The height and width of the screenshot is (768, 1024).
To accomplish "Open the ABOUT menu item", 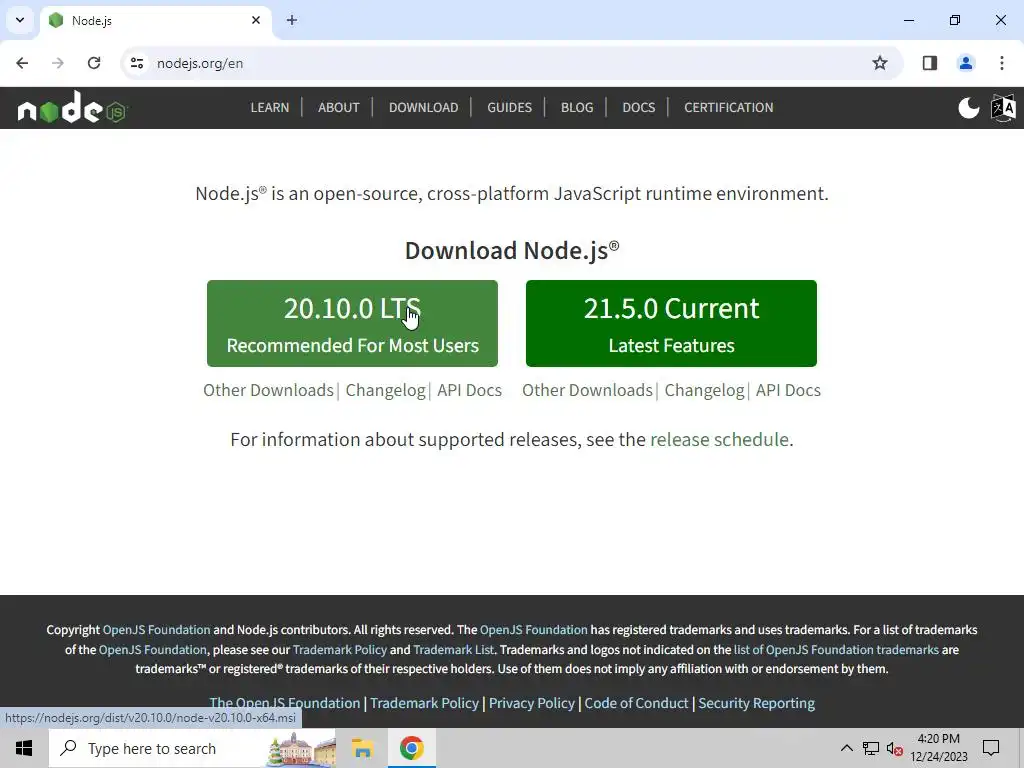I will 338,107.
